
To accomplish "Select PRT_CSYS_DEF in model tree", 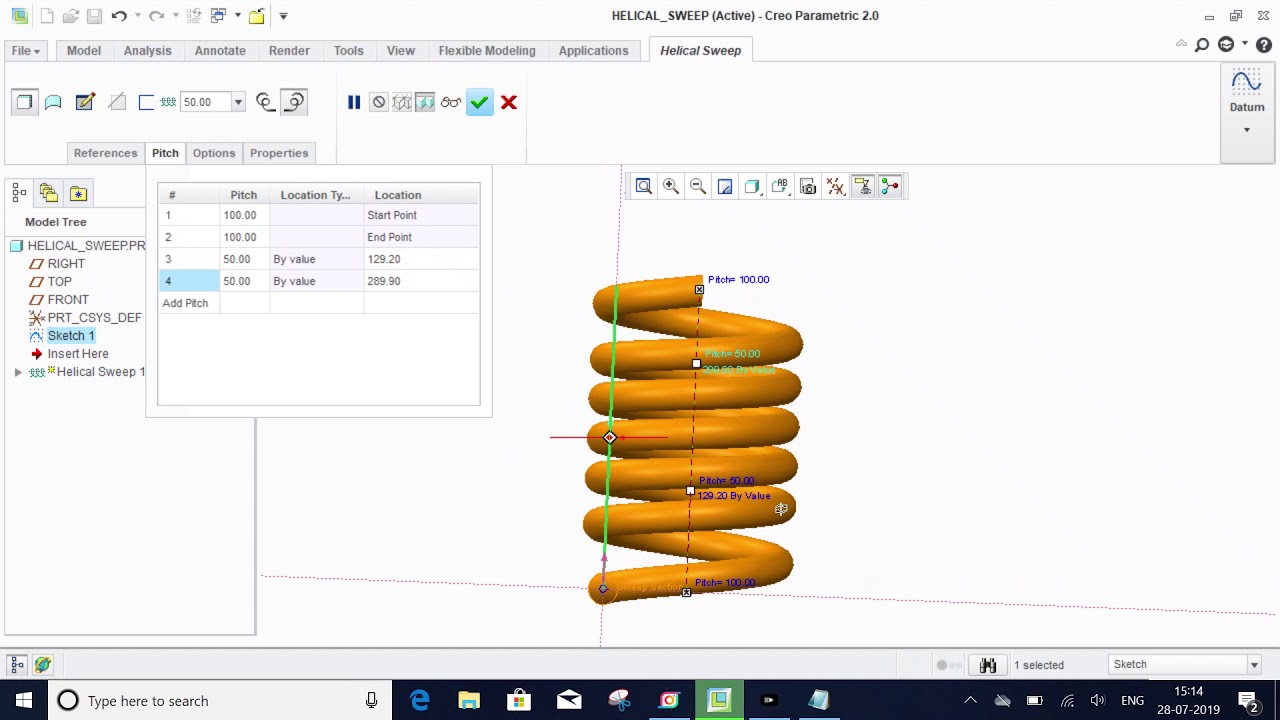I will [94, 318].
